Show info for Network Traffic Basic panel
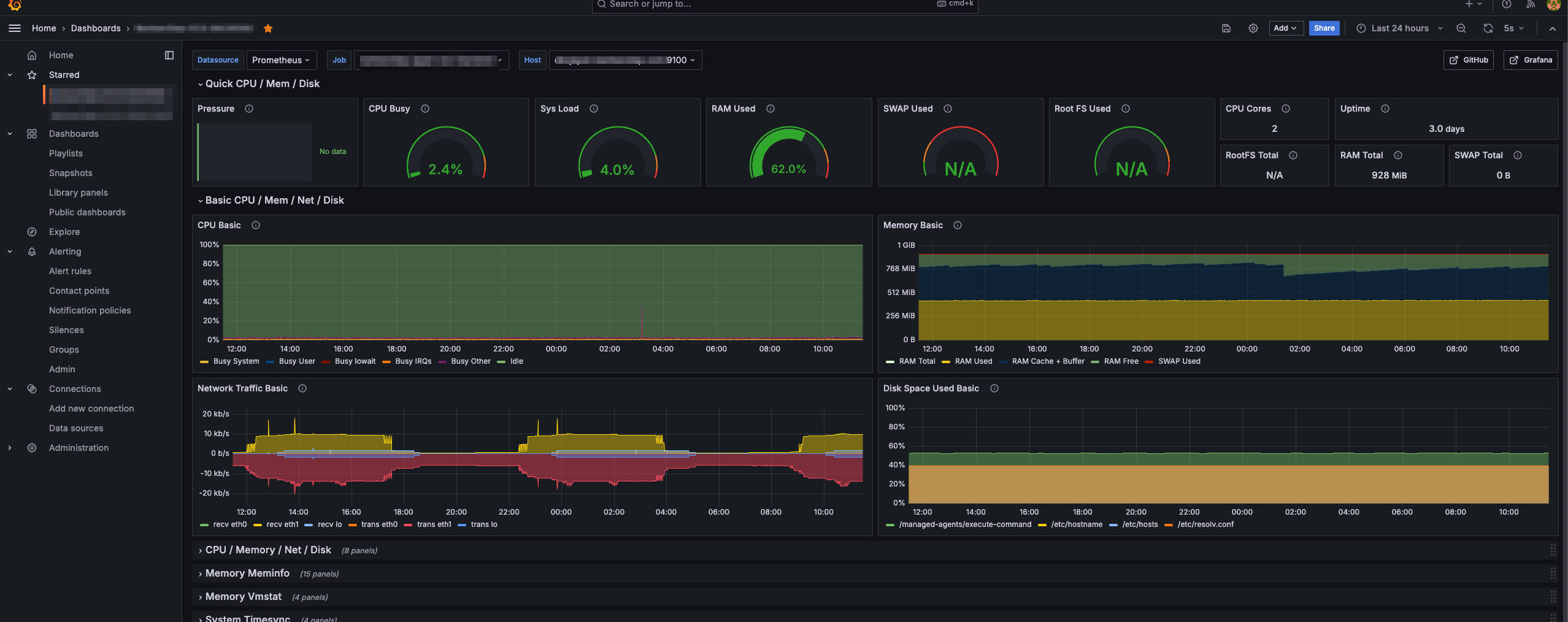This screenshot has width=1568, height=622. (302, 388)
